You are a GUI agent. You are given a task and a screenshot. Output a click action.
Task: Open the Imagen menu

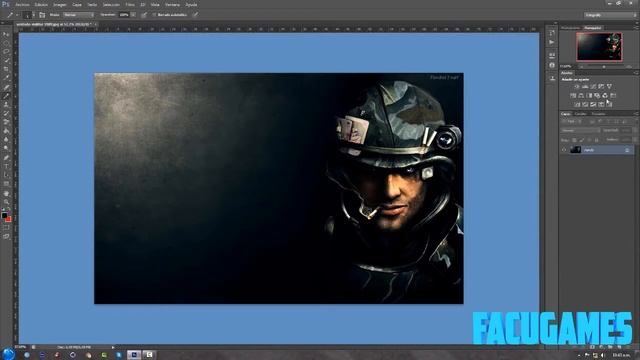[x=60, y=4]
